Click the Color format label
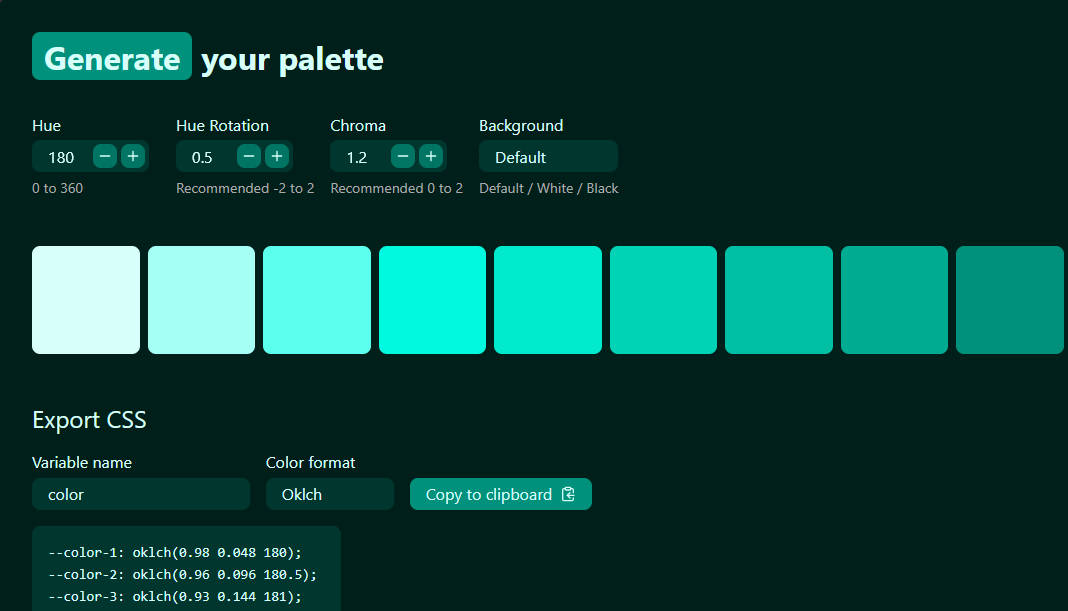 pyautogui.click(x=311, y=463)
